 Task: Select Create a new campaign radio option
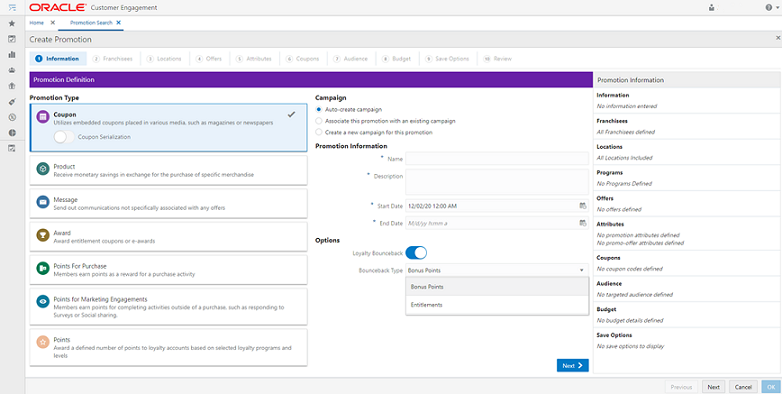[x=319, y=133]
